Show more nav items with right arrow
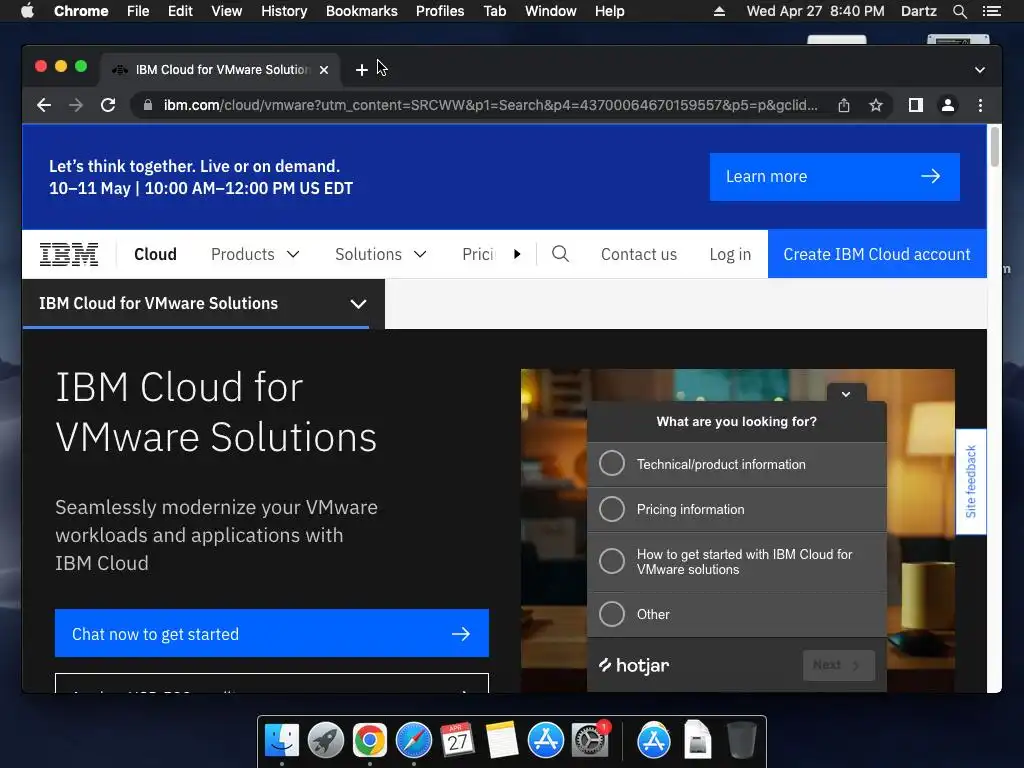The width and height of the screenshot is (1024, 768). (517, 254)
